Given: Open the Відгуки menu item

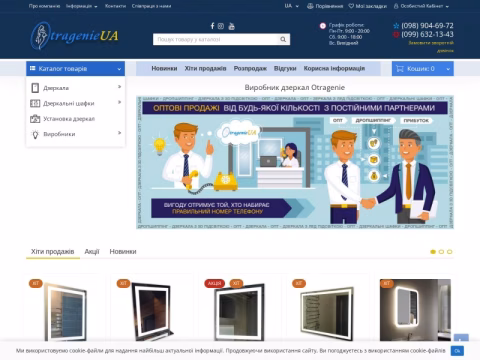Looking at the screenshot, I should 285,68.
